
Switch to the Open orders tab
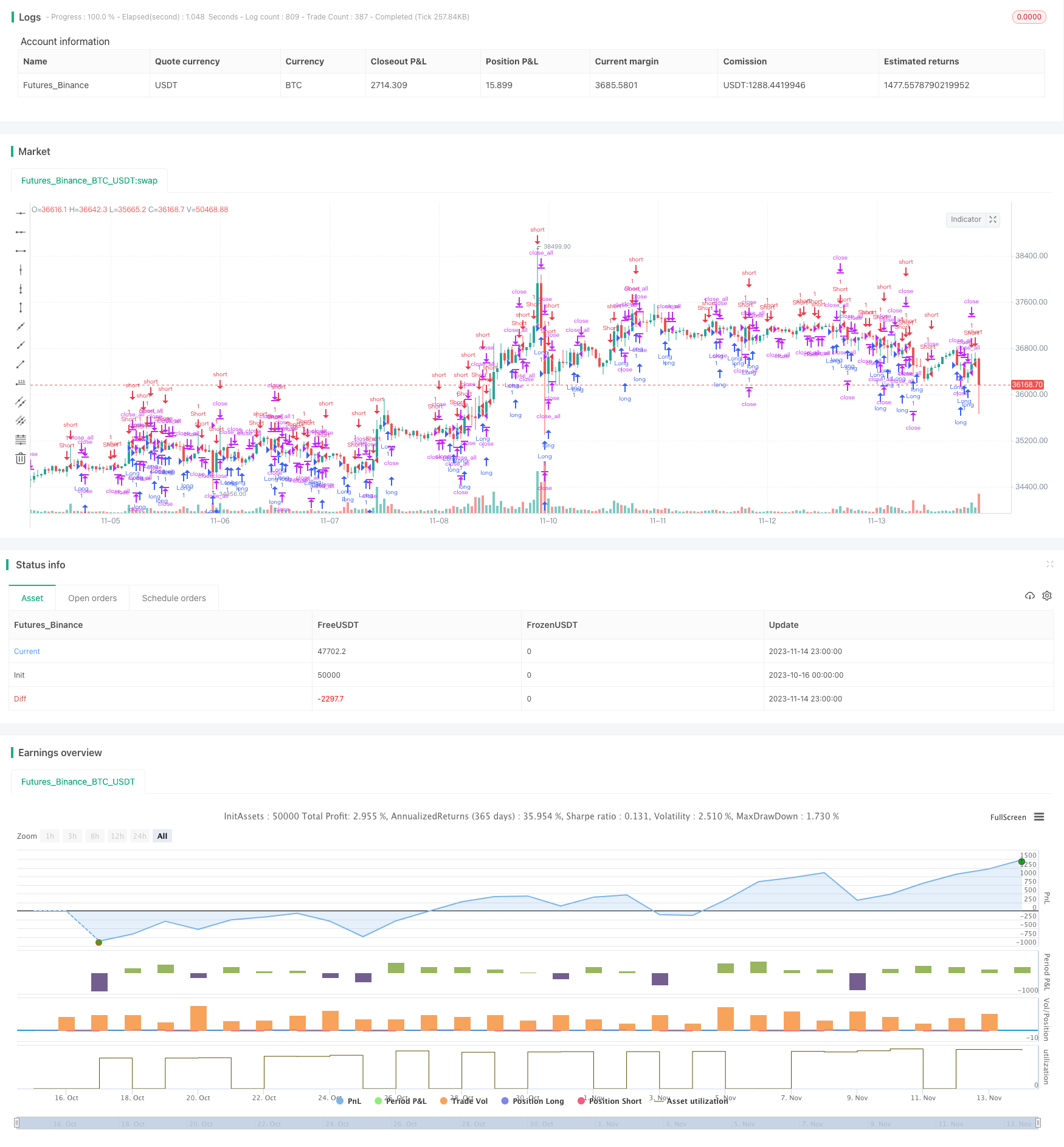pos(92,598)
